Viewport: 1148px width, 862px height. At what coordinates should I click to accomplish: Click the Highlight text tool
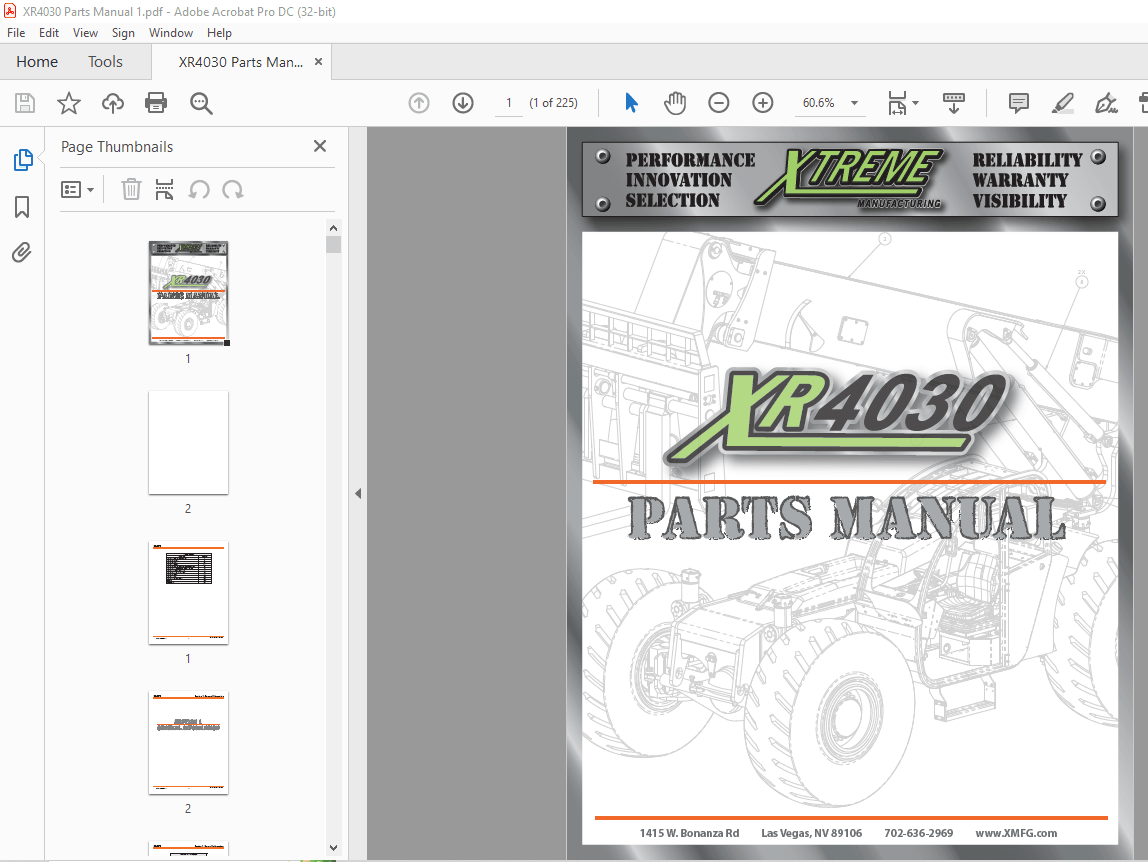(1062, 103)
